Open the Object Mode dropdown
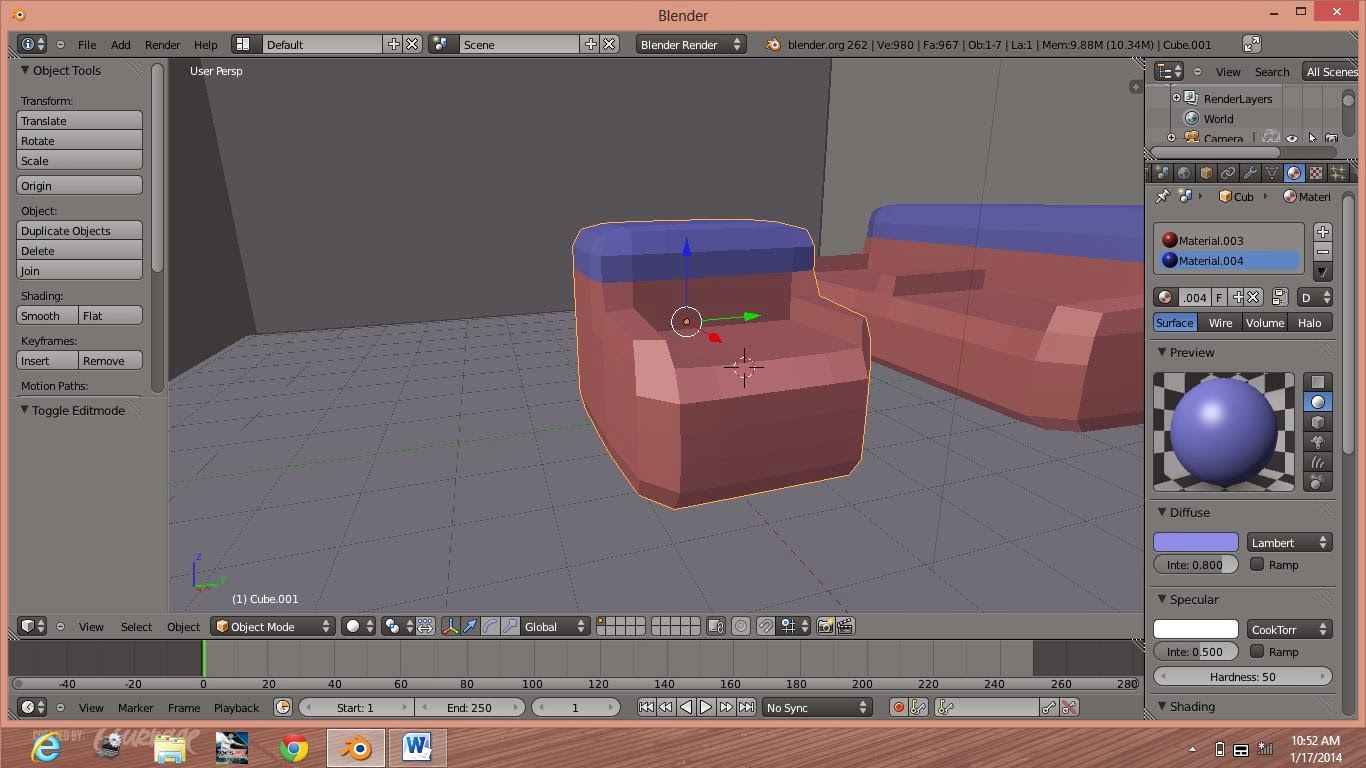Viewport: 1366px width, 768px height. pos(272,626)
